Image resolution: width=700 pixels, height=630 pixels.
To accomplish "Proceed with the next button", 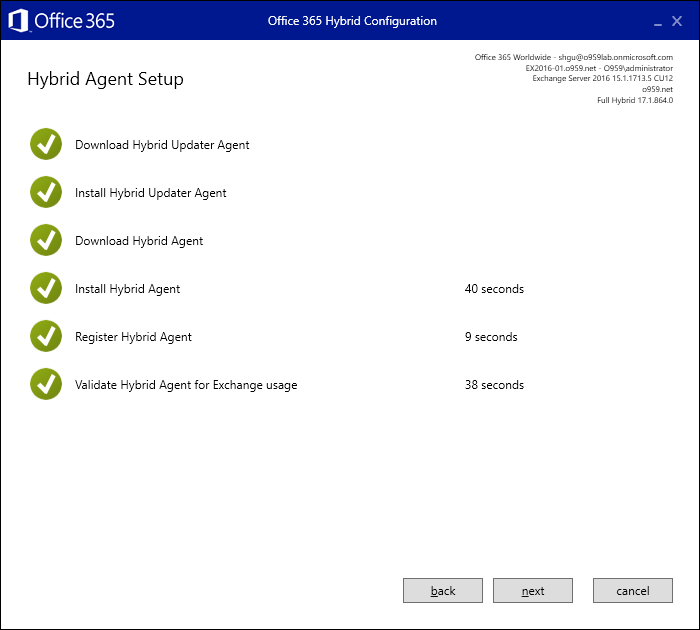I will pyautogui.click(x=533, y=591).
